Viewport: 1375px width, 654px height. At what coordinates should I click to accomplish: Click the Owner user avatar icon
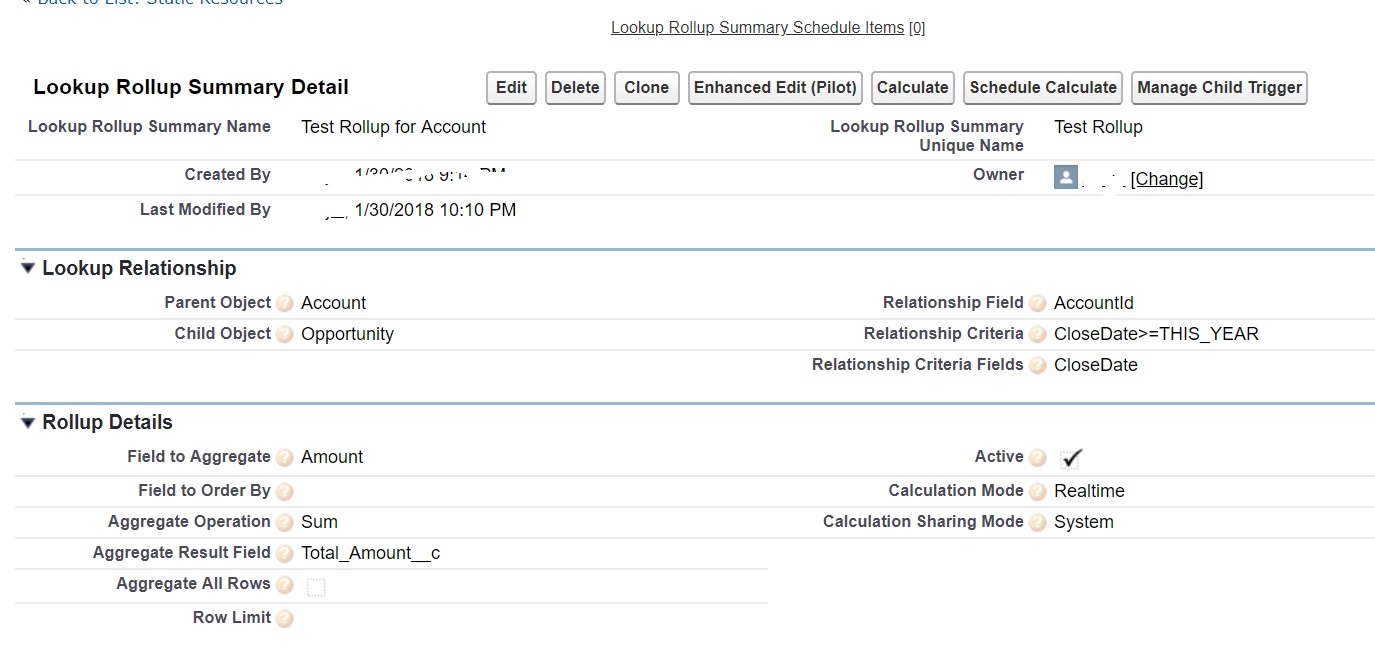(x=1066, y=177)
